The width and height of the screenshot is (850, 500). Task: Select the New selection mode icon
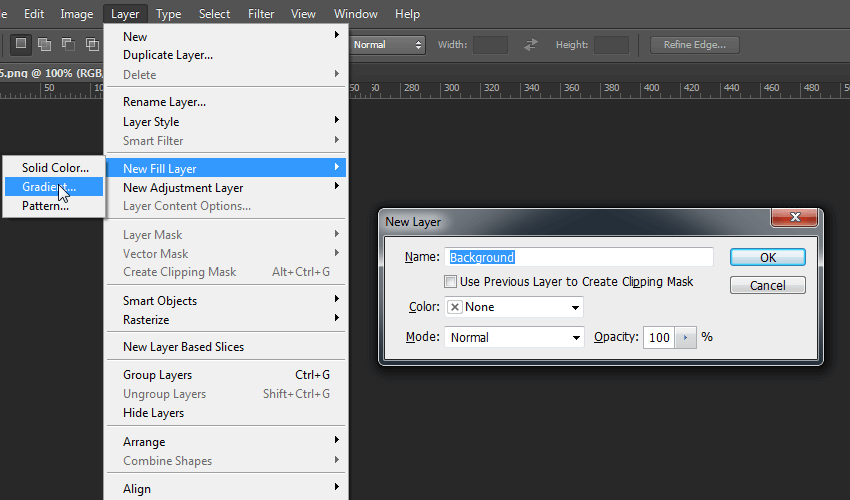tap(19, 44)
